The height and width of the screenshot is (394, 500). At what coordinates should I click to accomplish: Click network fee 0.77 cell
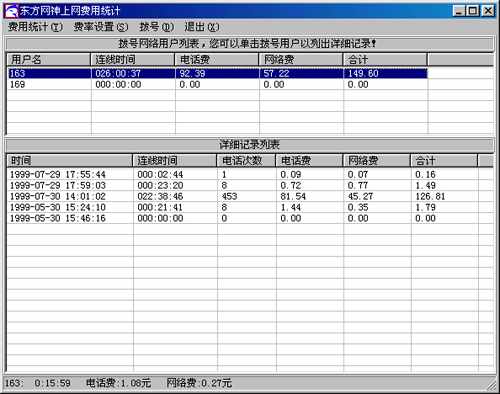358,185
